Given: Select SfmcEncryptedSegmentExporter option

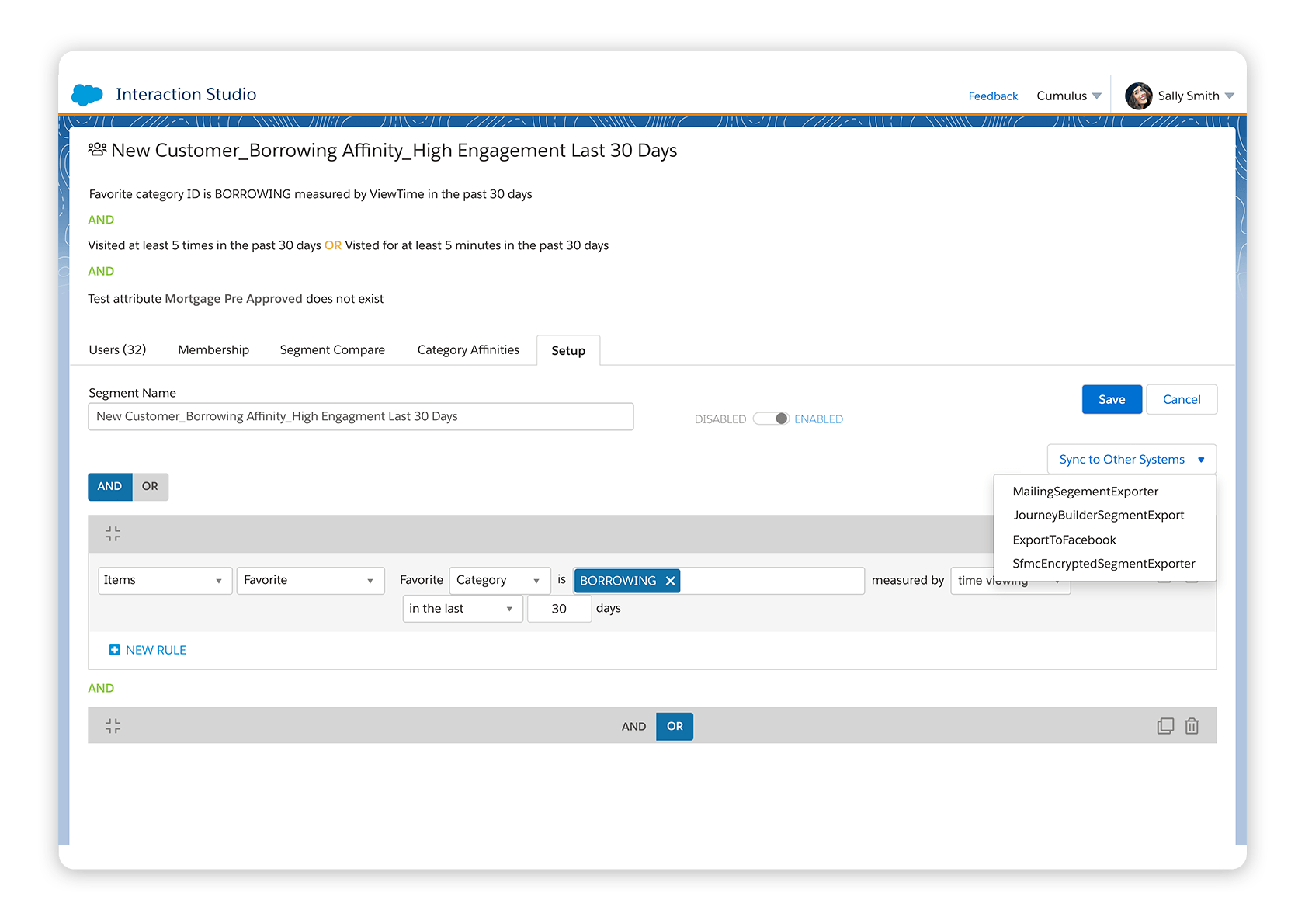Looking at the screenshot, I should [1105, 564].
